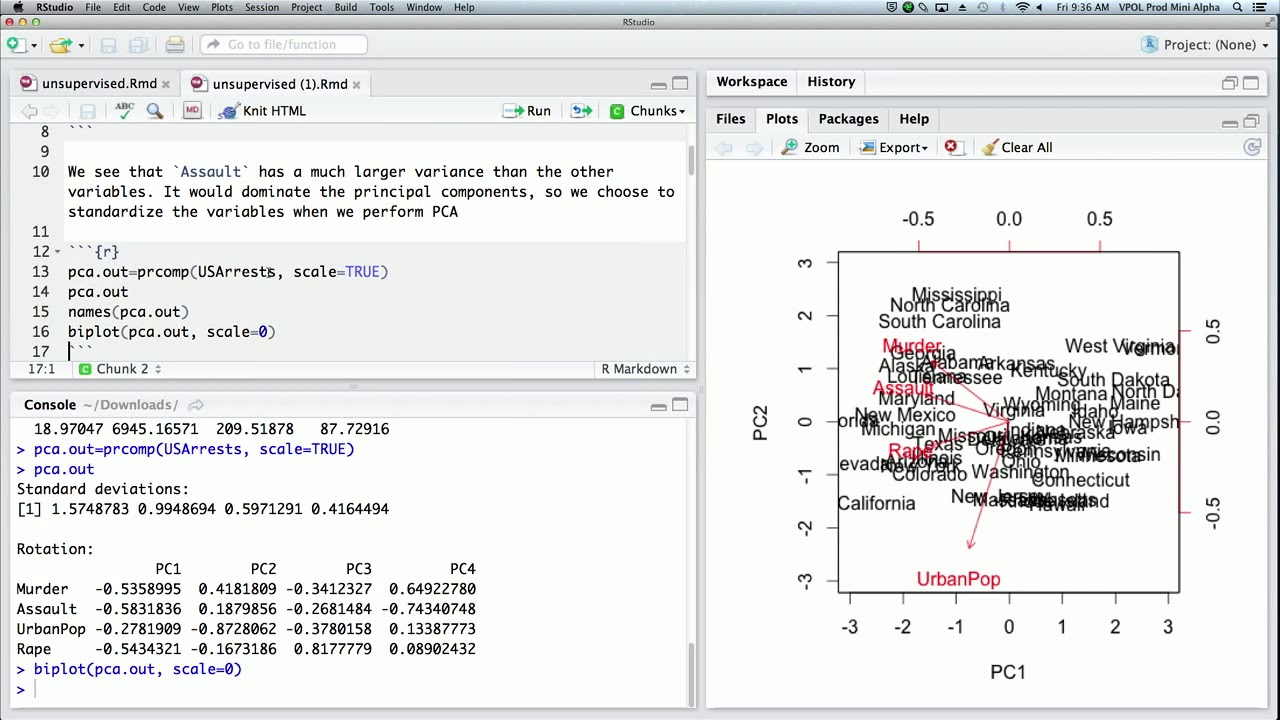Viewport: 1280px width, 720px height.
Task: Click the next plot arrow
Action: point(754,148)
